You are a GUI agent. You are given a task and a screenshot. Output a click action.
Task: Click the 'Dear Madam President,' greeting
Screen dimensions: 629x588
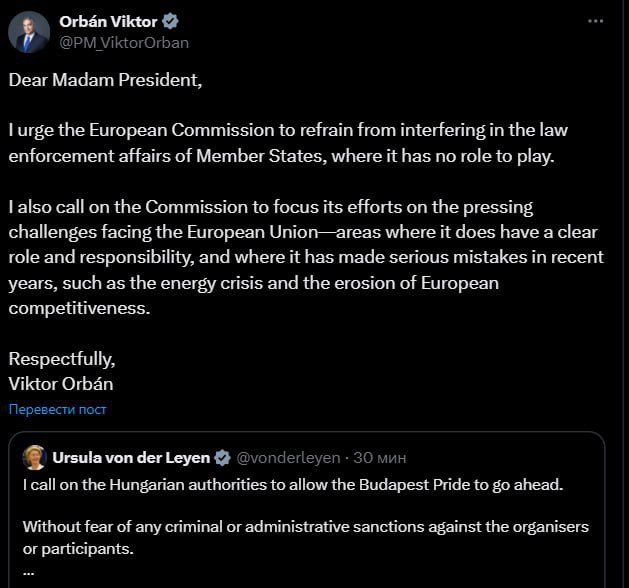click(105, 80)
